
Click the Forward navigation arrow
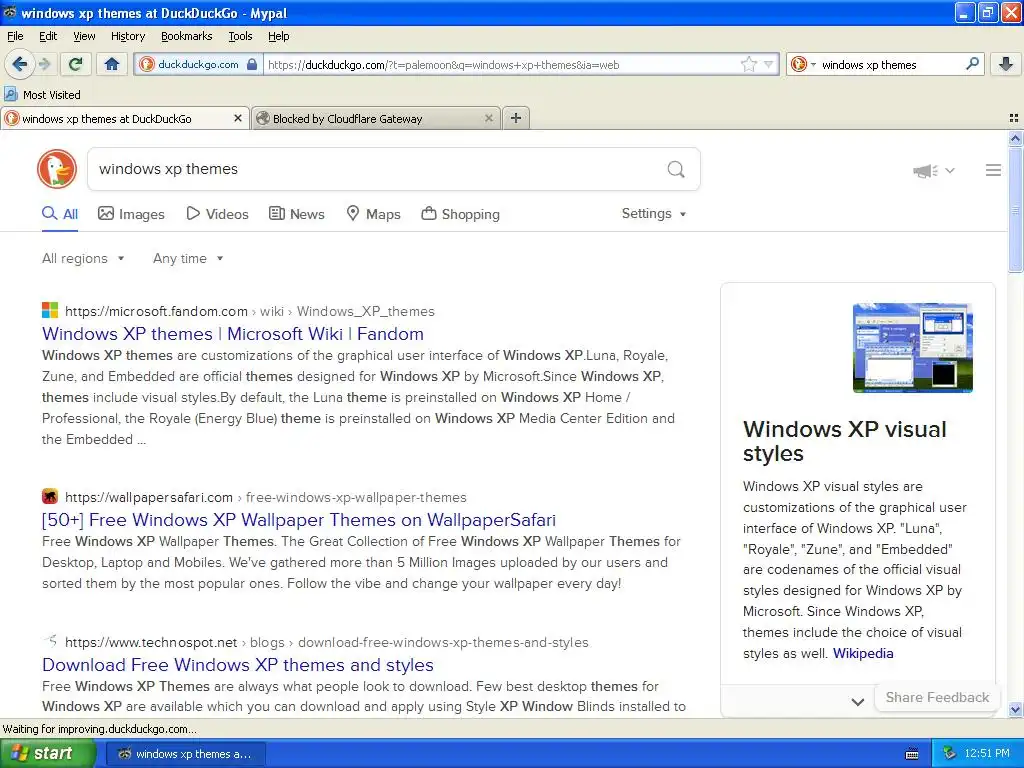tap(44, 64)
